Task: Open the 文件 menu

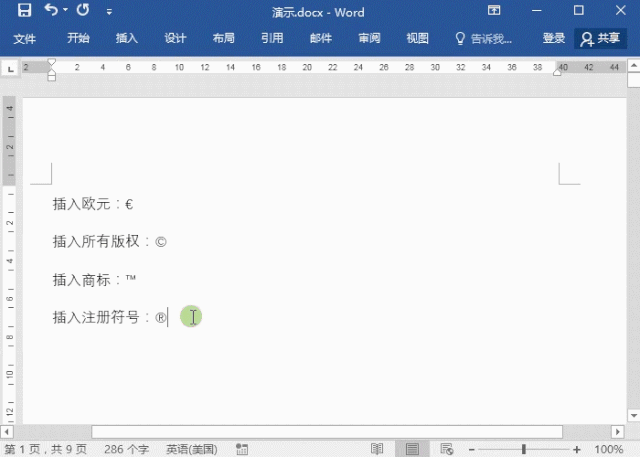Action: click(24, 39)
